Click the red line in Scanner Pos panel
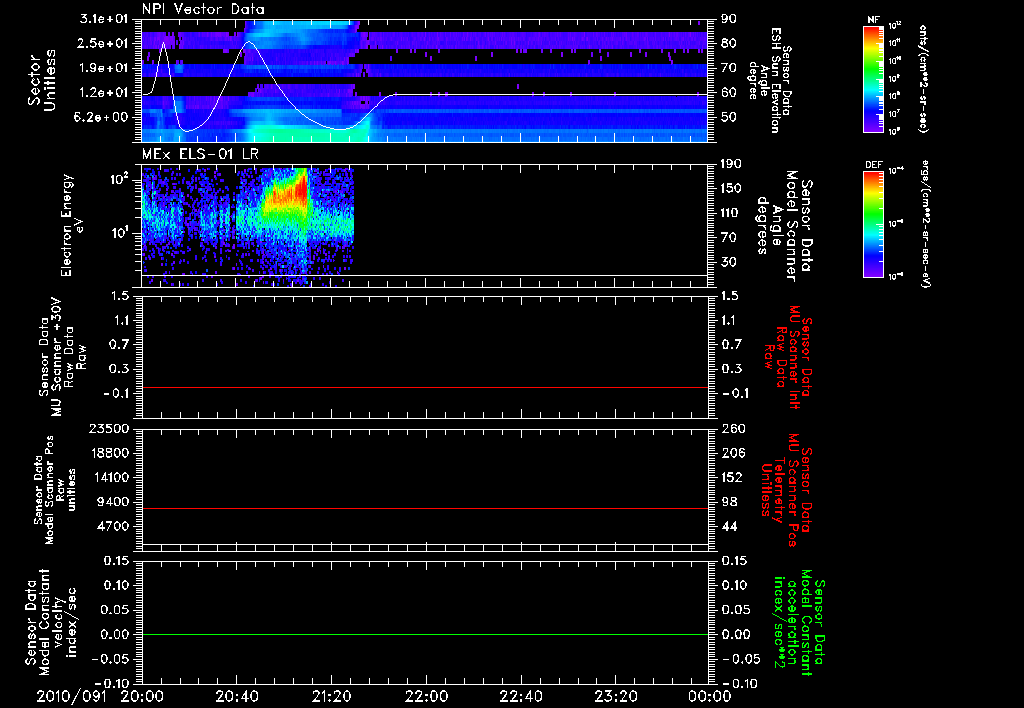Image resolution: width=1024 pixels, height=708 pixels. [x=425, y=508]
